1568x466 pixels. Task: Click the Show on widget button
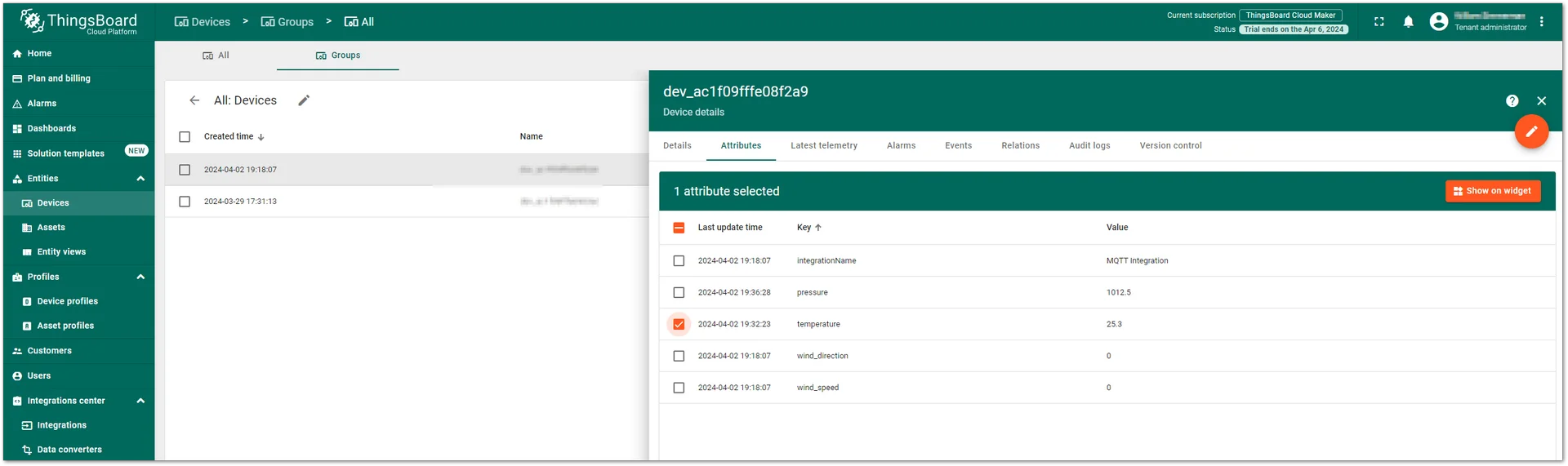1493,191
